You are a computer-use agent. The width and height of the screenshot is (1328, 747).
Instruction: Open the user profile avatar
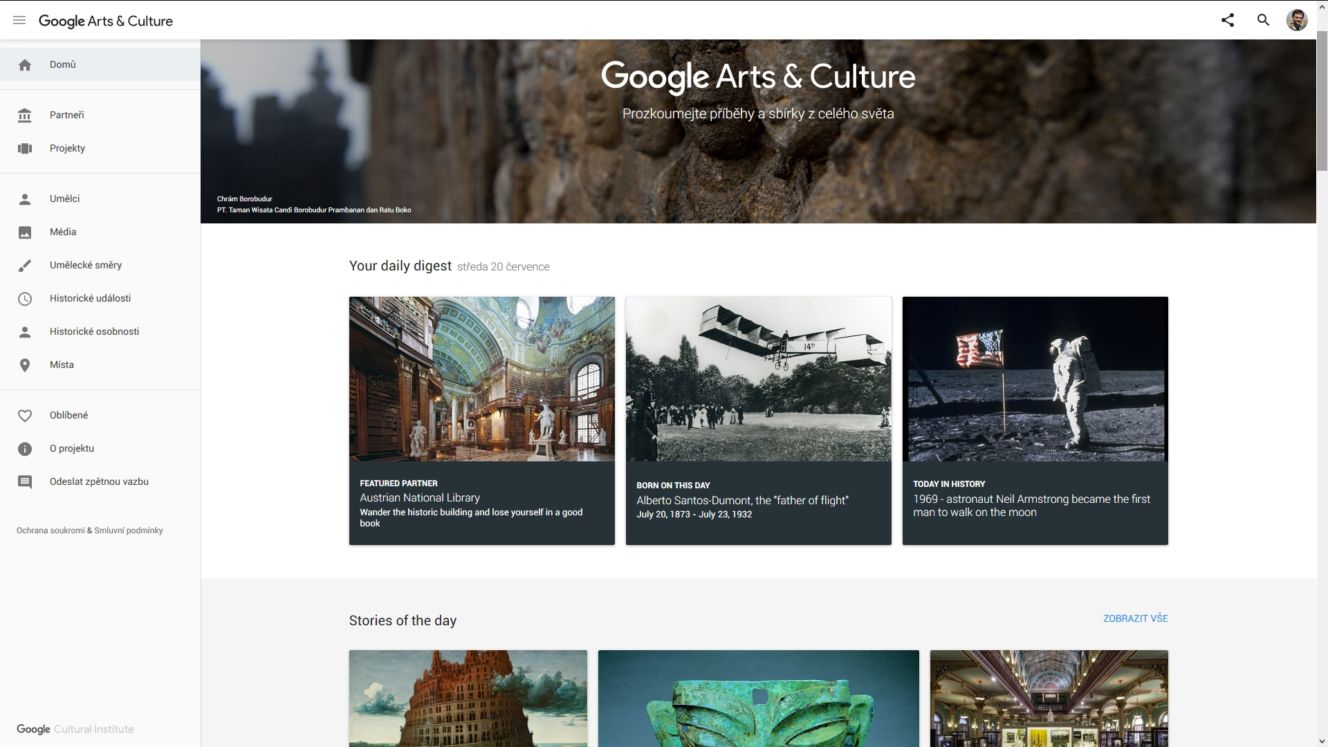pos(1297,20)
